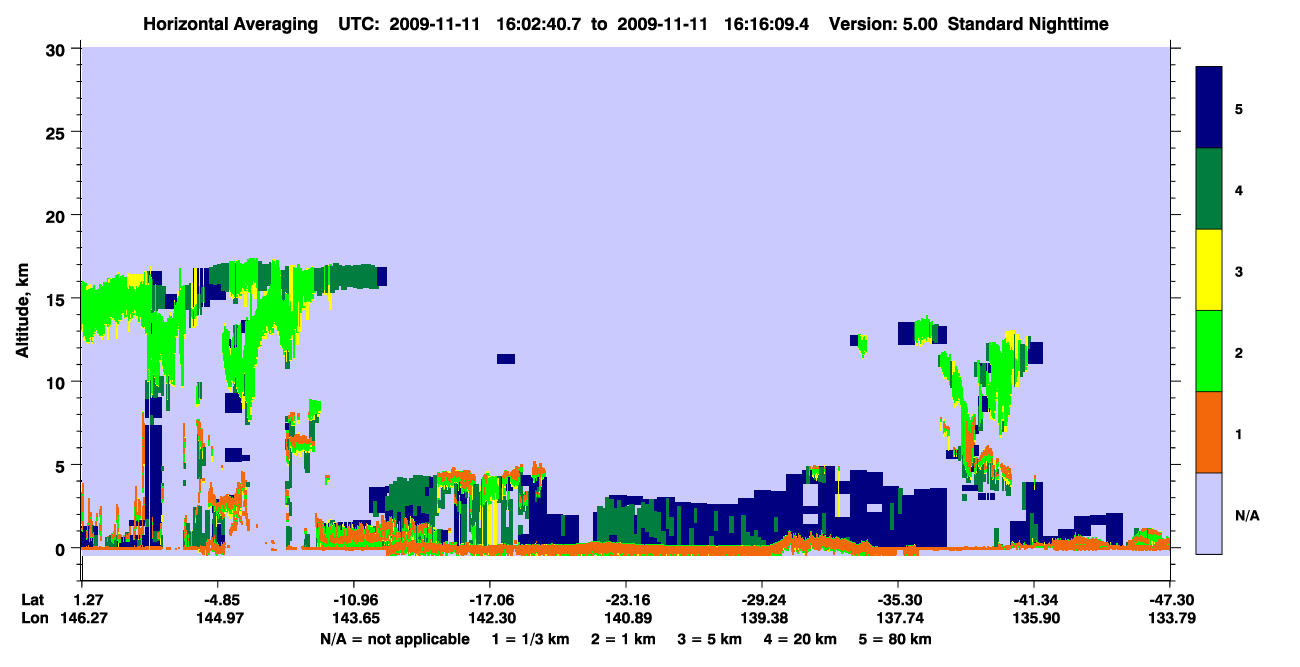Image resolution: width=1300 pixels, height=667 pixels.
Task: Click the orange color bar segment labeled 1
Action: (x=1209, y=432)
